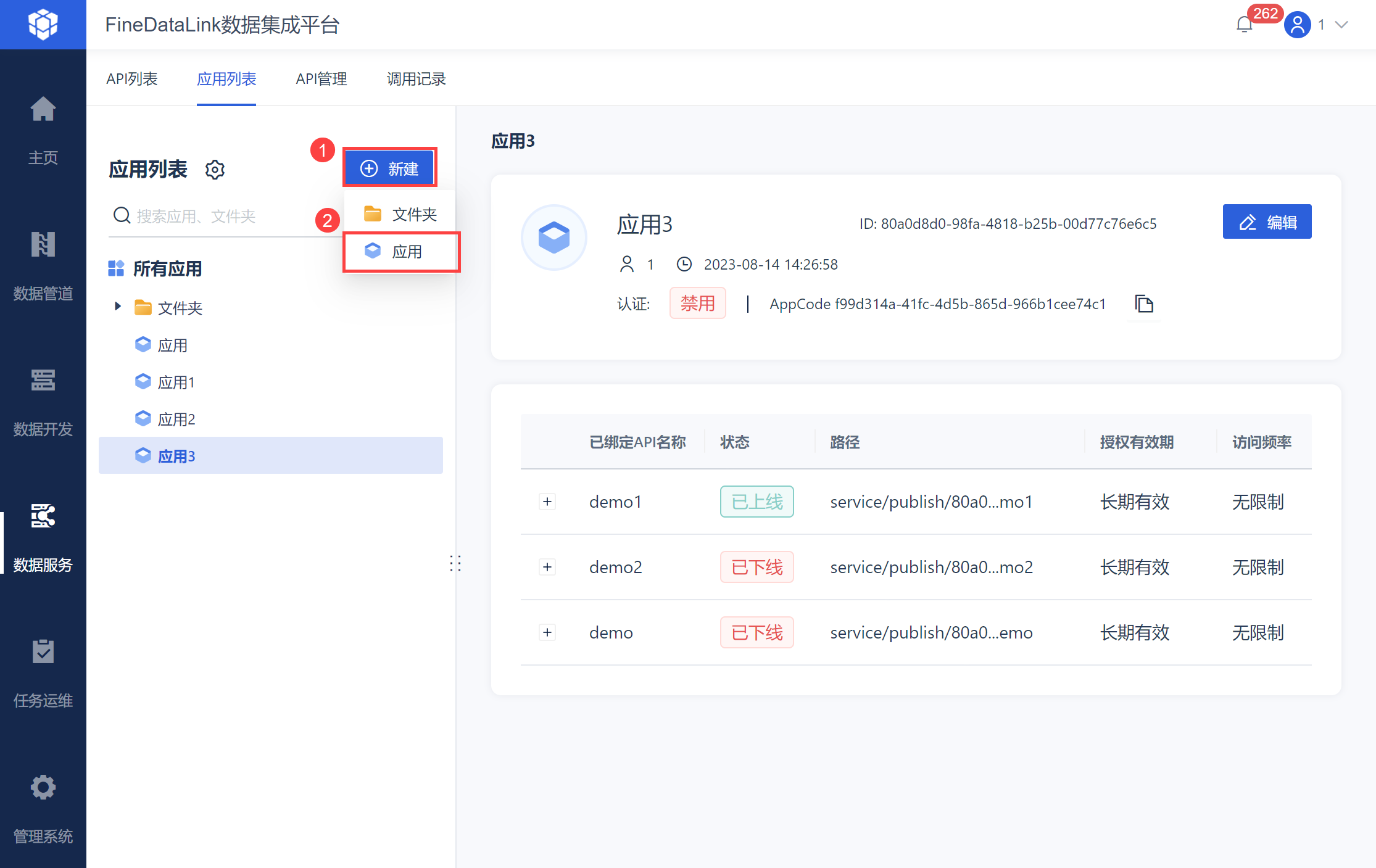Expand the demo2 API row
The image size is (1376, 868).
tap(547, 567)
